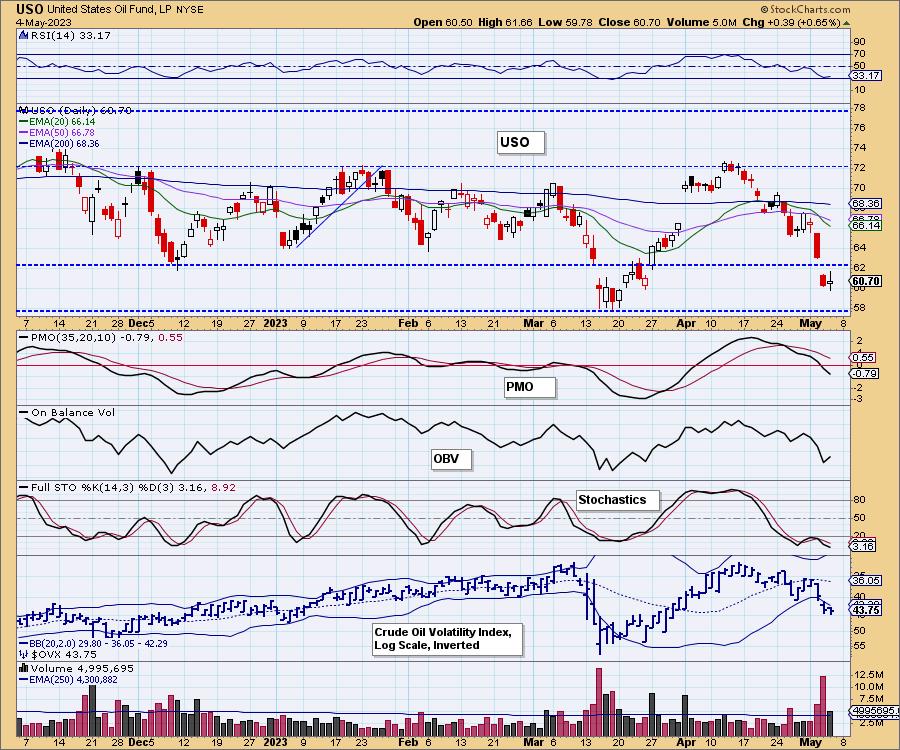Click the Crude Oil Volatility Index annotation box
The height and width of the screenshot is (750, 900).
448,639
